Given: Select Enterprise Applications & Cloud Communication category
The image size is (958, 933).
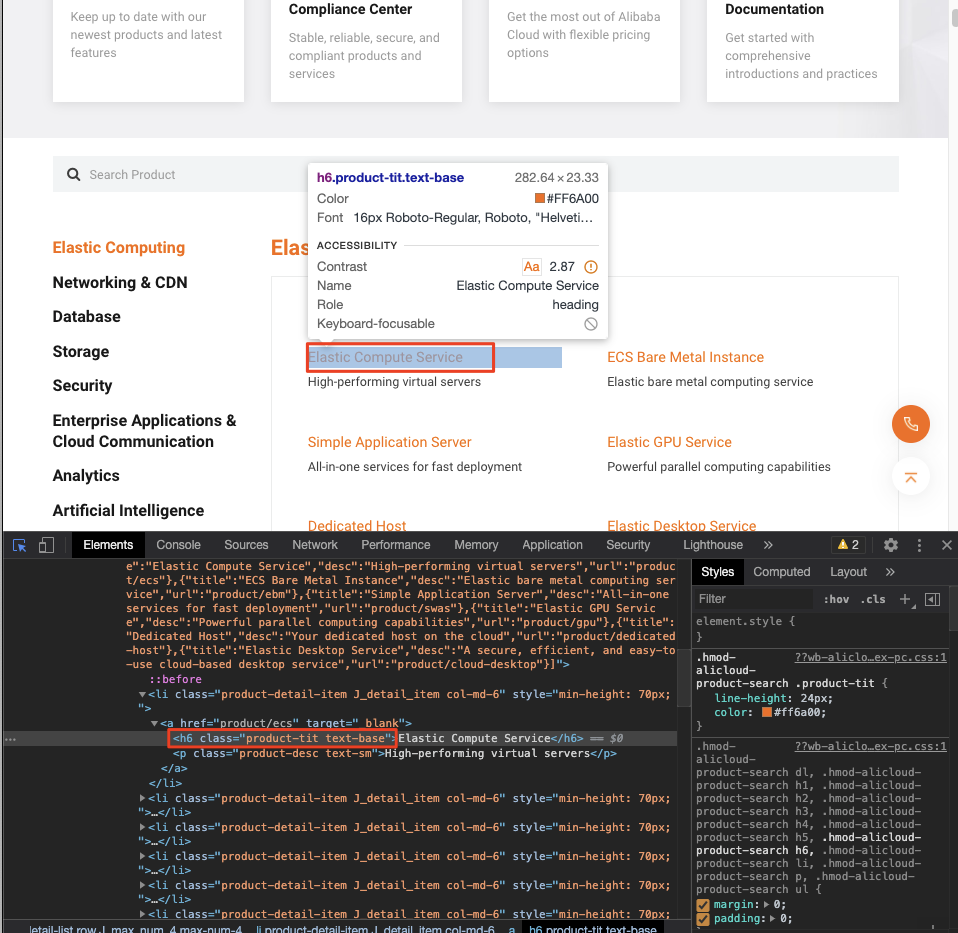Looking at the screenshot, I should [x=144, y=431].
